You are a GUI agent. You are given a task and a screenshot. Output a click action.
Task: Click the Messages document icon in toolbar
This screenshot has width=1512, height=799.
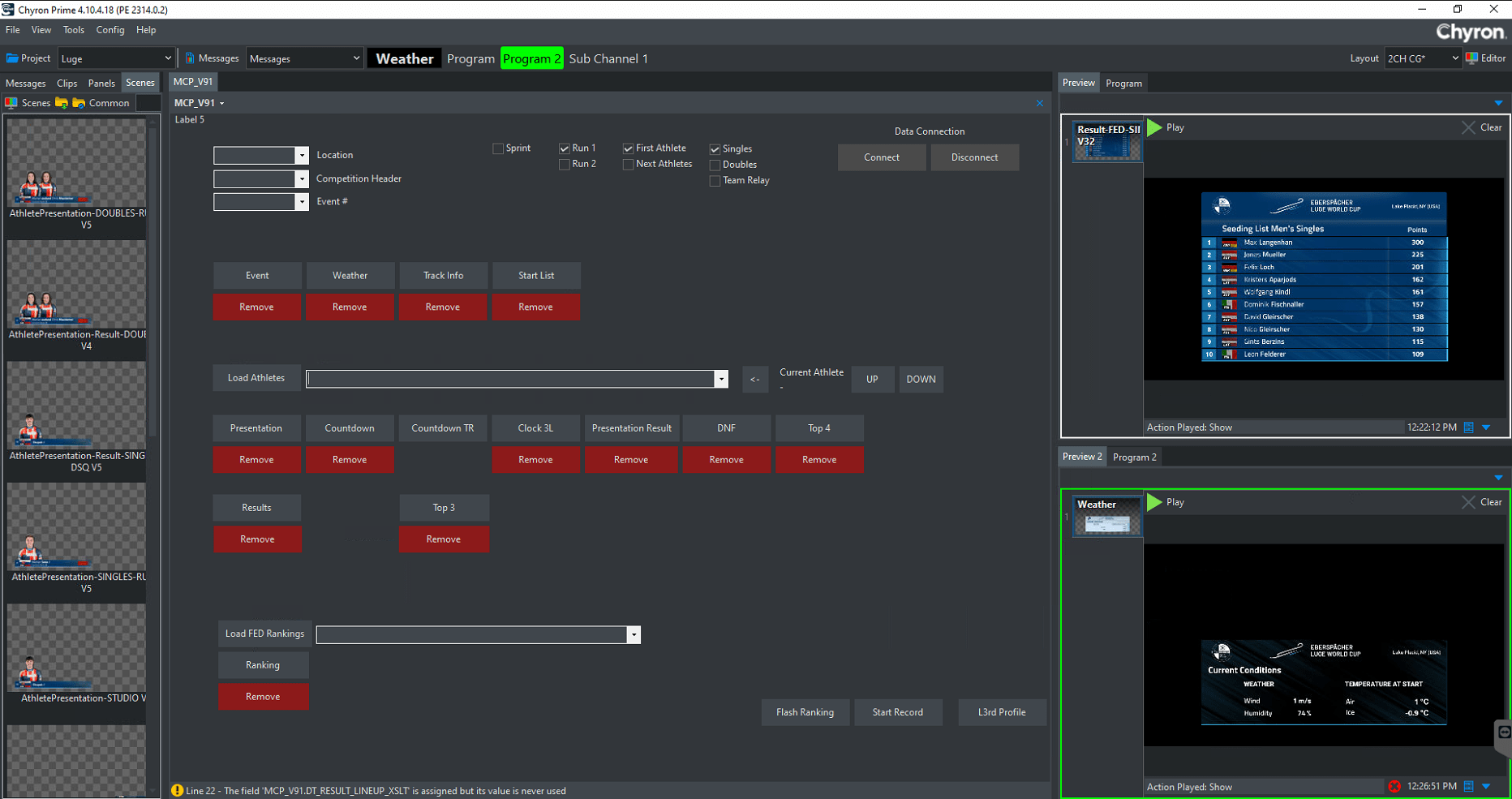click(x=190, y=58)
